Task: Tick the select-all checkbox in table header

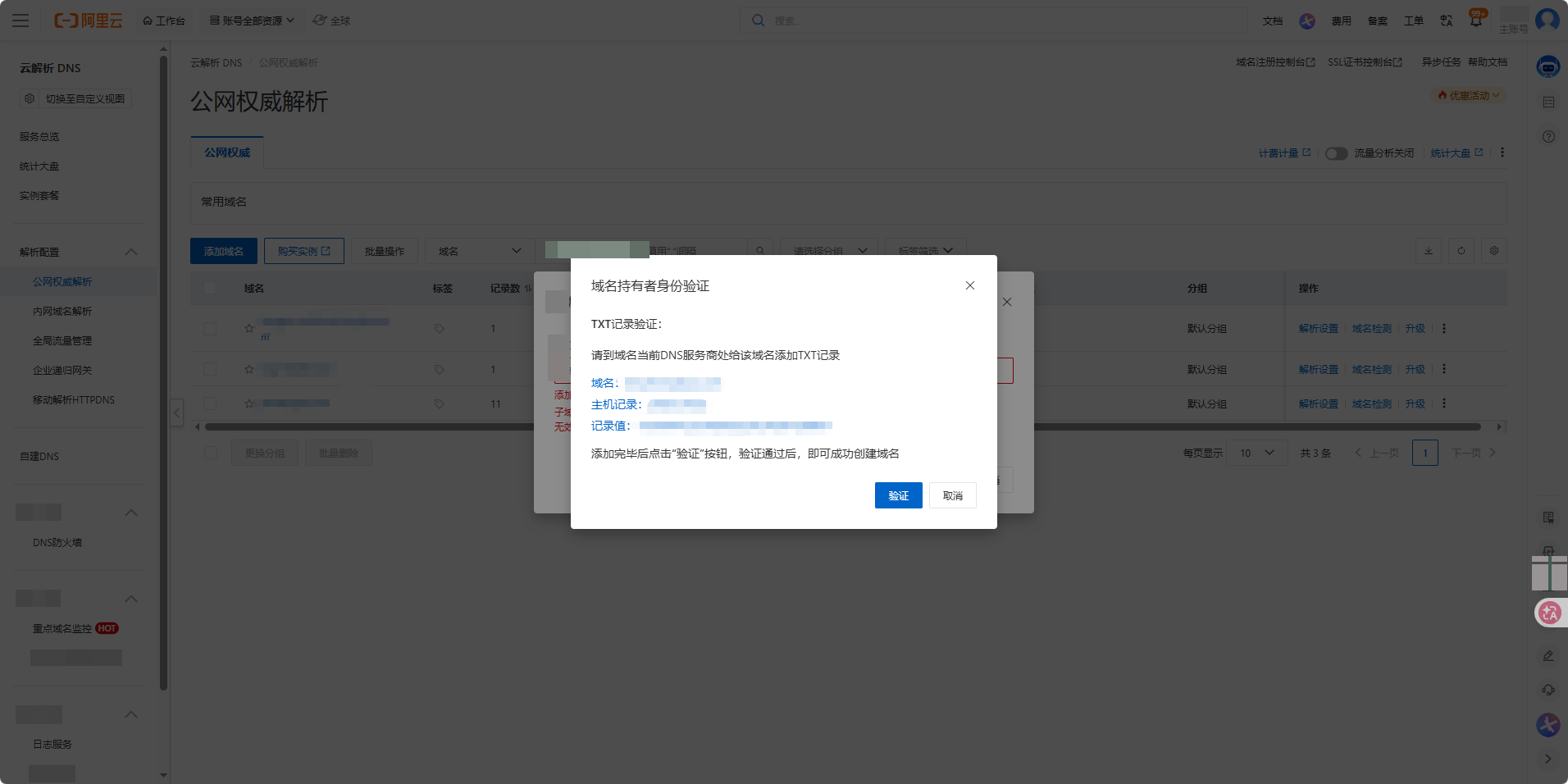Action: (210, 288)
